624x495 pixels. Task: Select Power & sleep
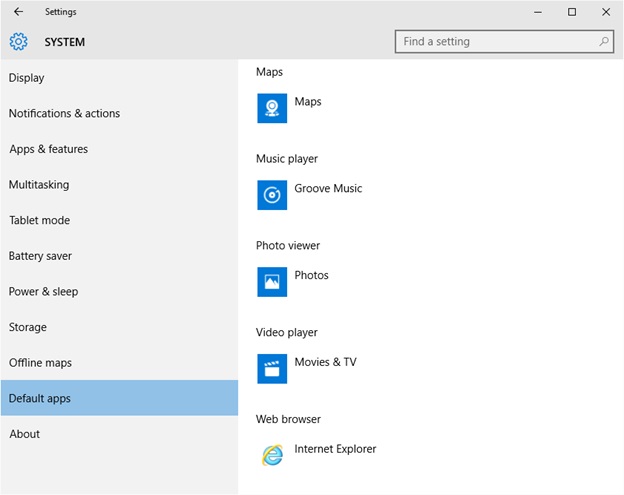[x=43, y=292]
